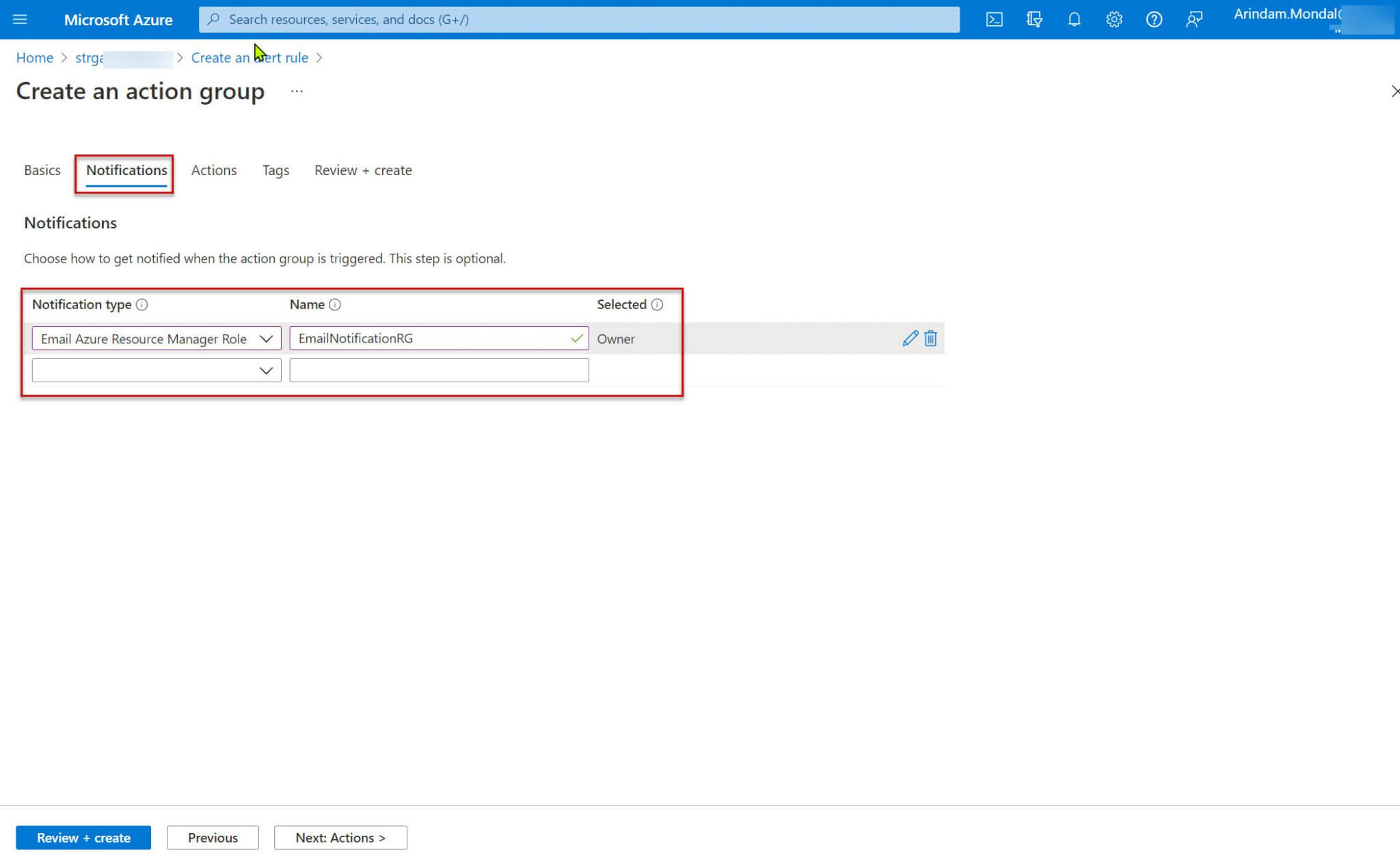Viewport: 1400px width, 861px height.
Task: Switch to the Basics tab
Action: (x=42, y=170)
